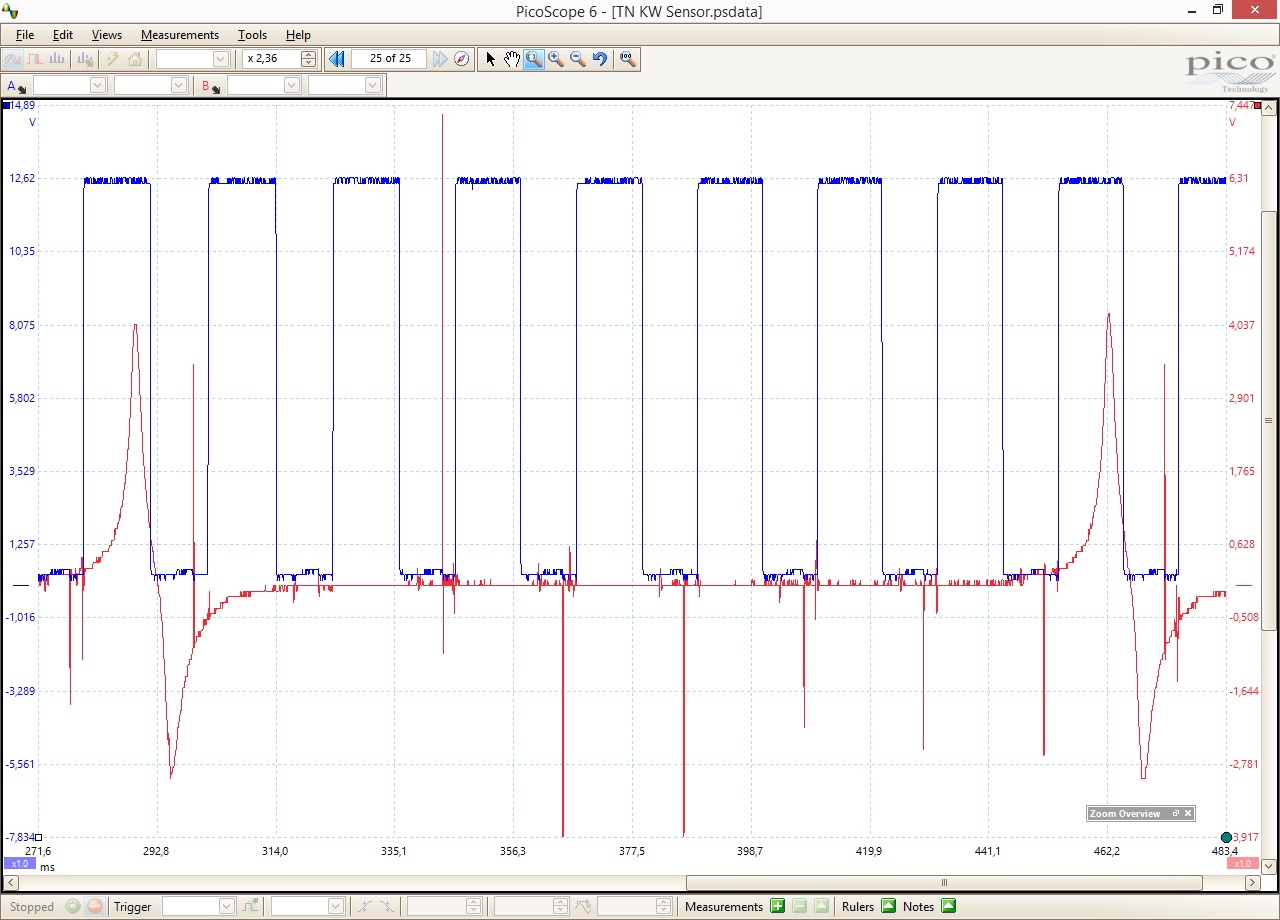Go to first waveform buffer
This screenshot has height=920, width=1280.
click(337, 59)
